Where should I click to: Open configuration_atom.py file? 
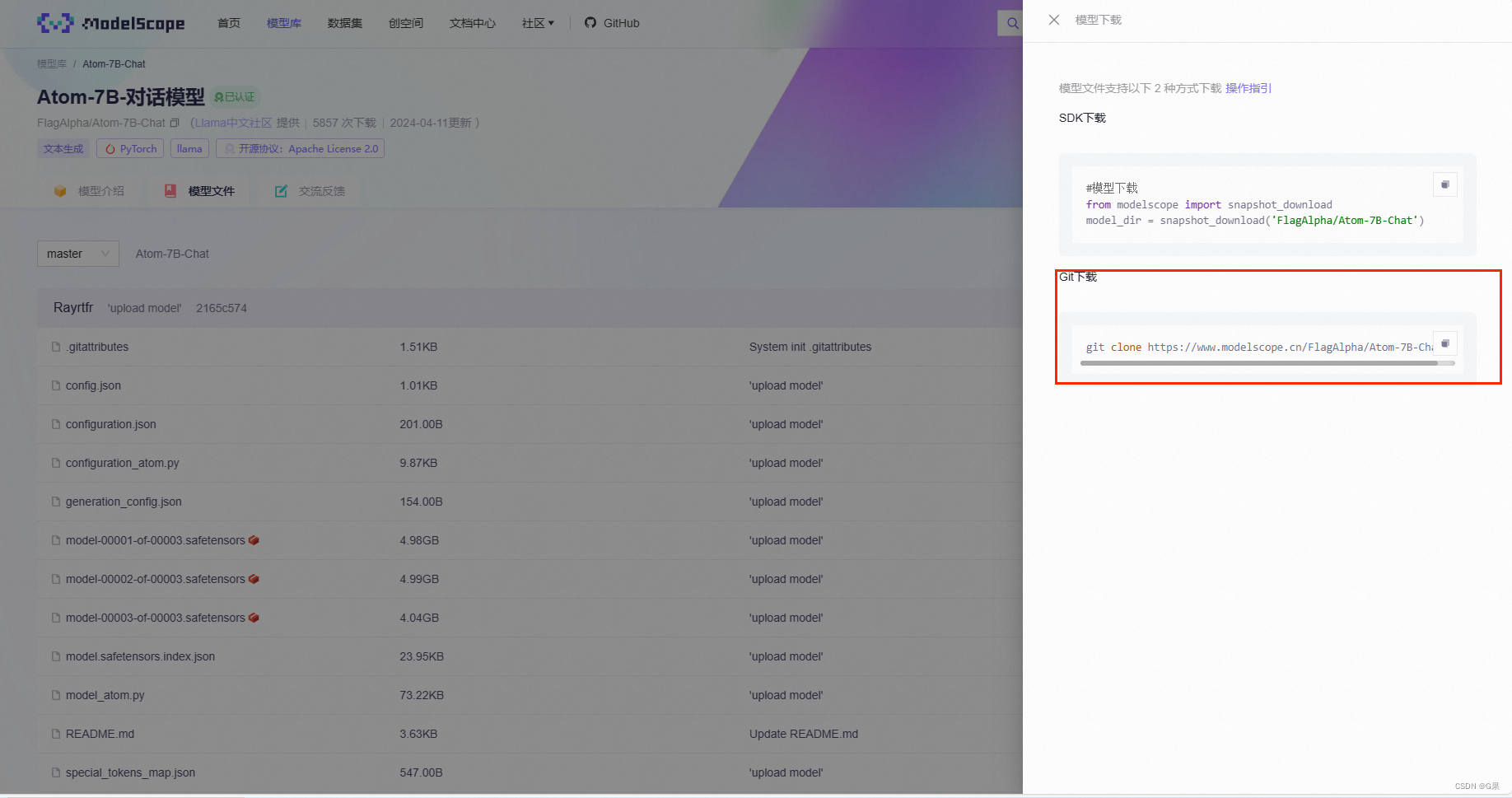(x=123, y=463)
